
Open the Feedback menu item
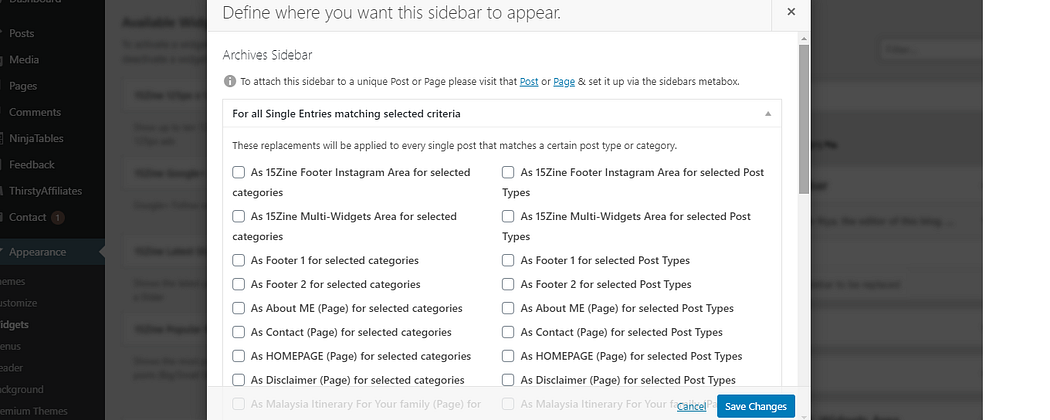[x=31, y=165]
